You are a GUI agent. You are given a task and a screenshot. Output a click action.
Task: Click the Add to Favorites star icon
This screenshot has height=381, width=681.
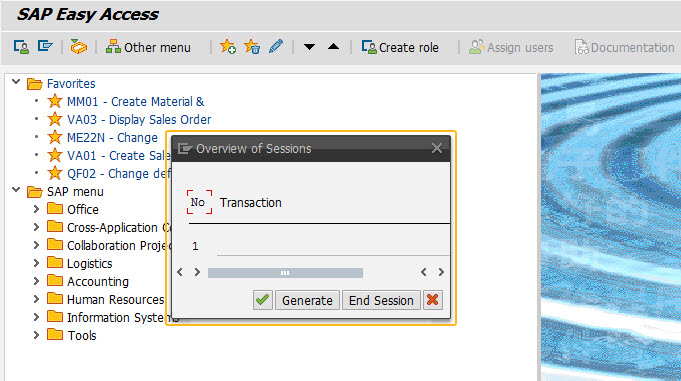point(228,46)
